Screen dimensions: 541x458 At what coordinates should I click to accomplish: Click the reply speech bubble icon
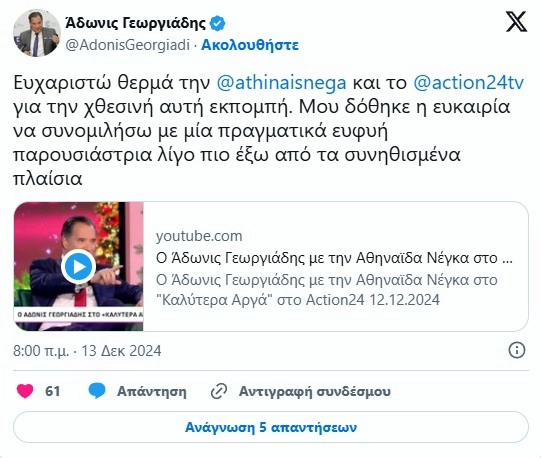tap(97, 391)
